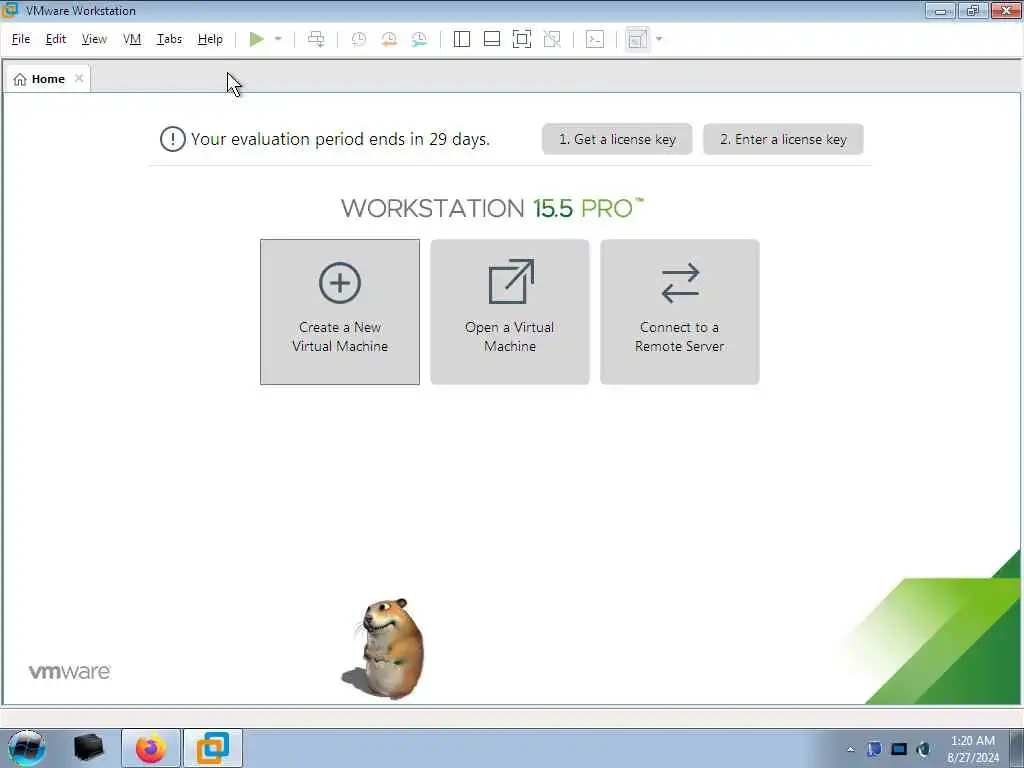Click Connect to a Remote Server tile

click(x=679, y=312)
